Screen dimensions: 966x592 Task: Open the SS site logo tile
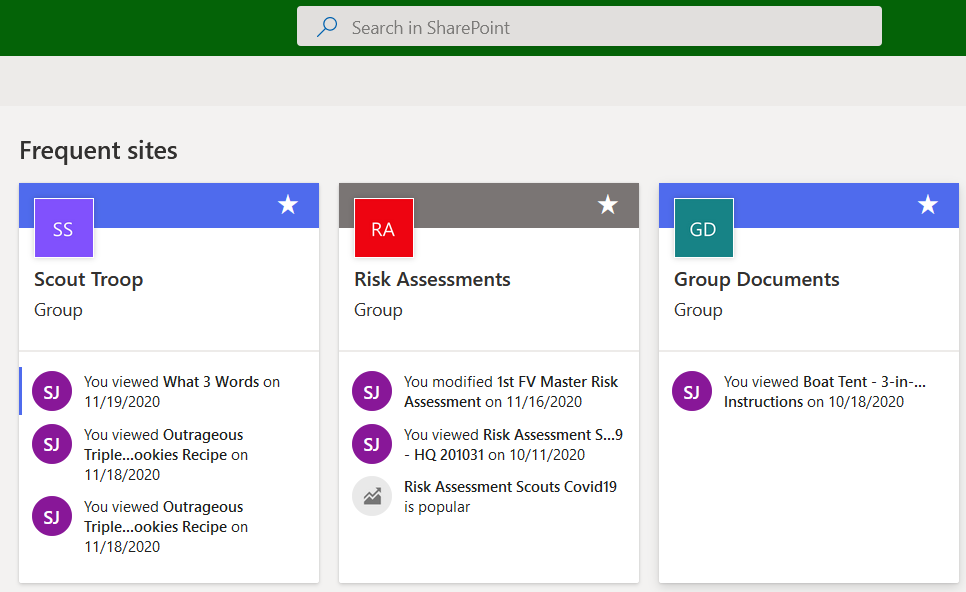(x=64, y=228)
